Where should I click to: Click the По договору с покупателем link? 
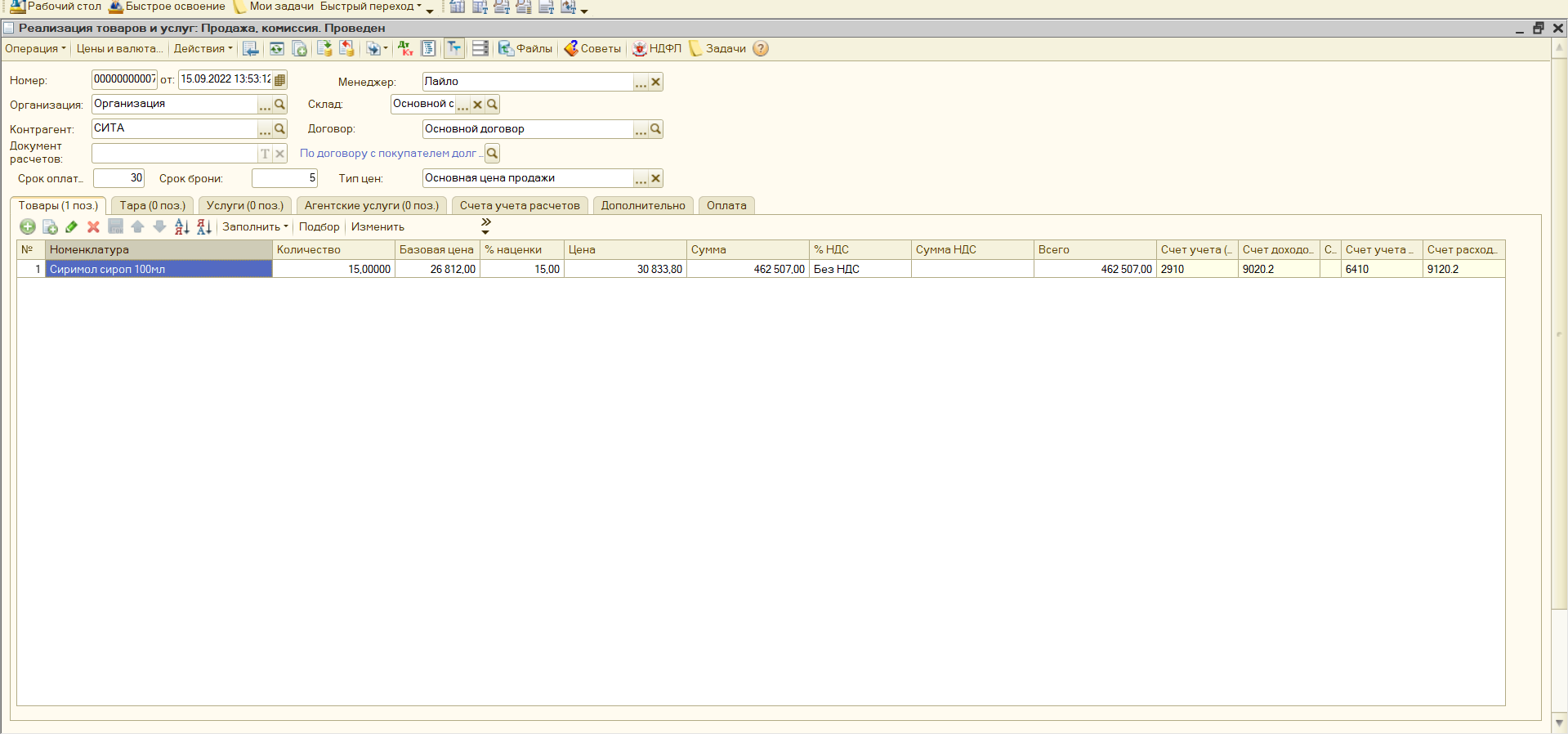click(388, 154)
